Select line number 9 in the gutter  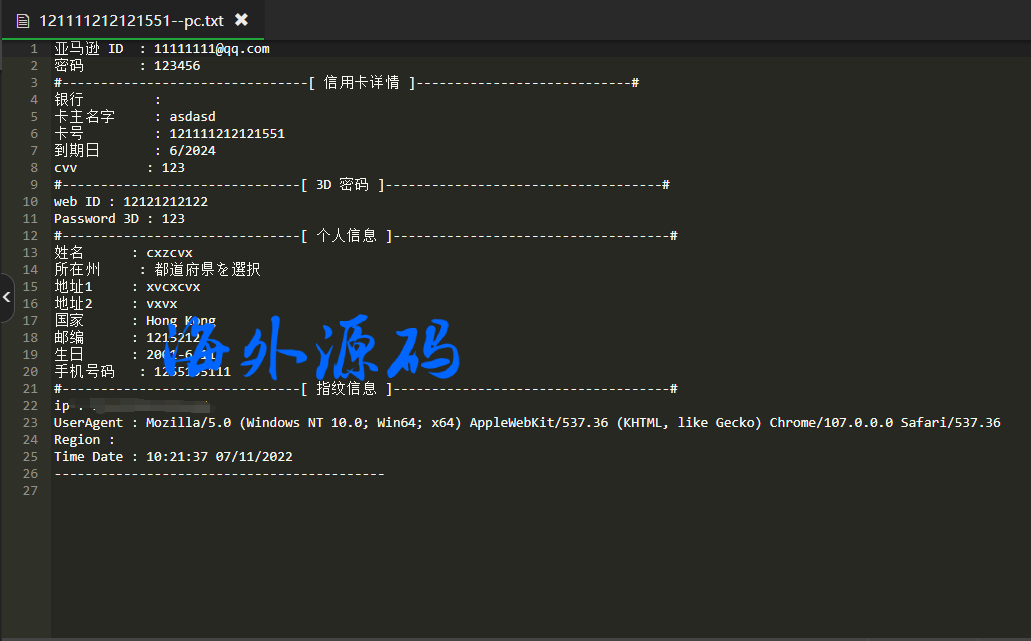(34, 185)
